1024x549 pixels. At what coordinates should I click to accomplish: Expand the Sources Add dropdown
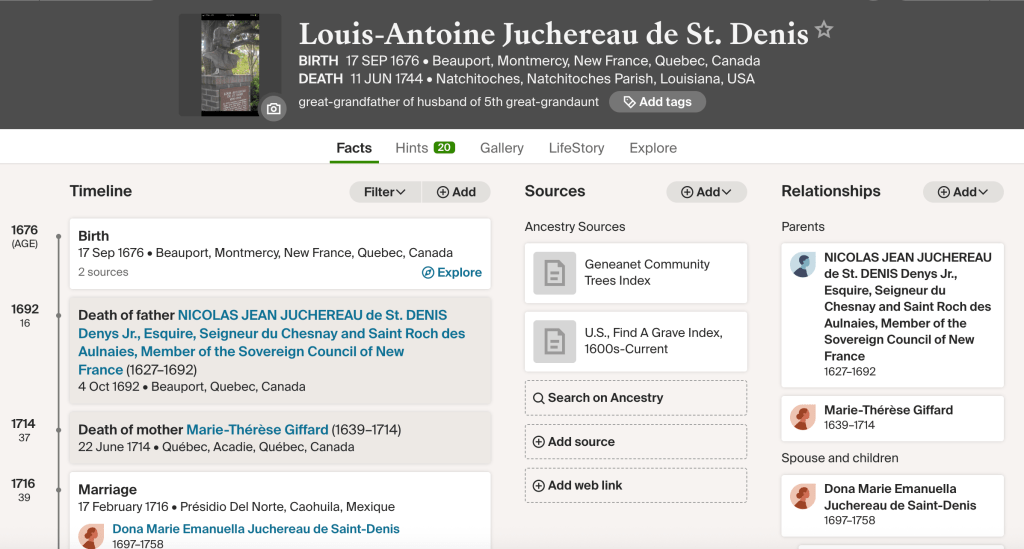tap(706, 192)
